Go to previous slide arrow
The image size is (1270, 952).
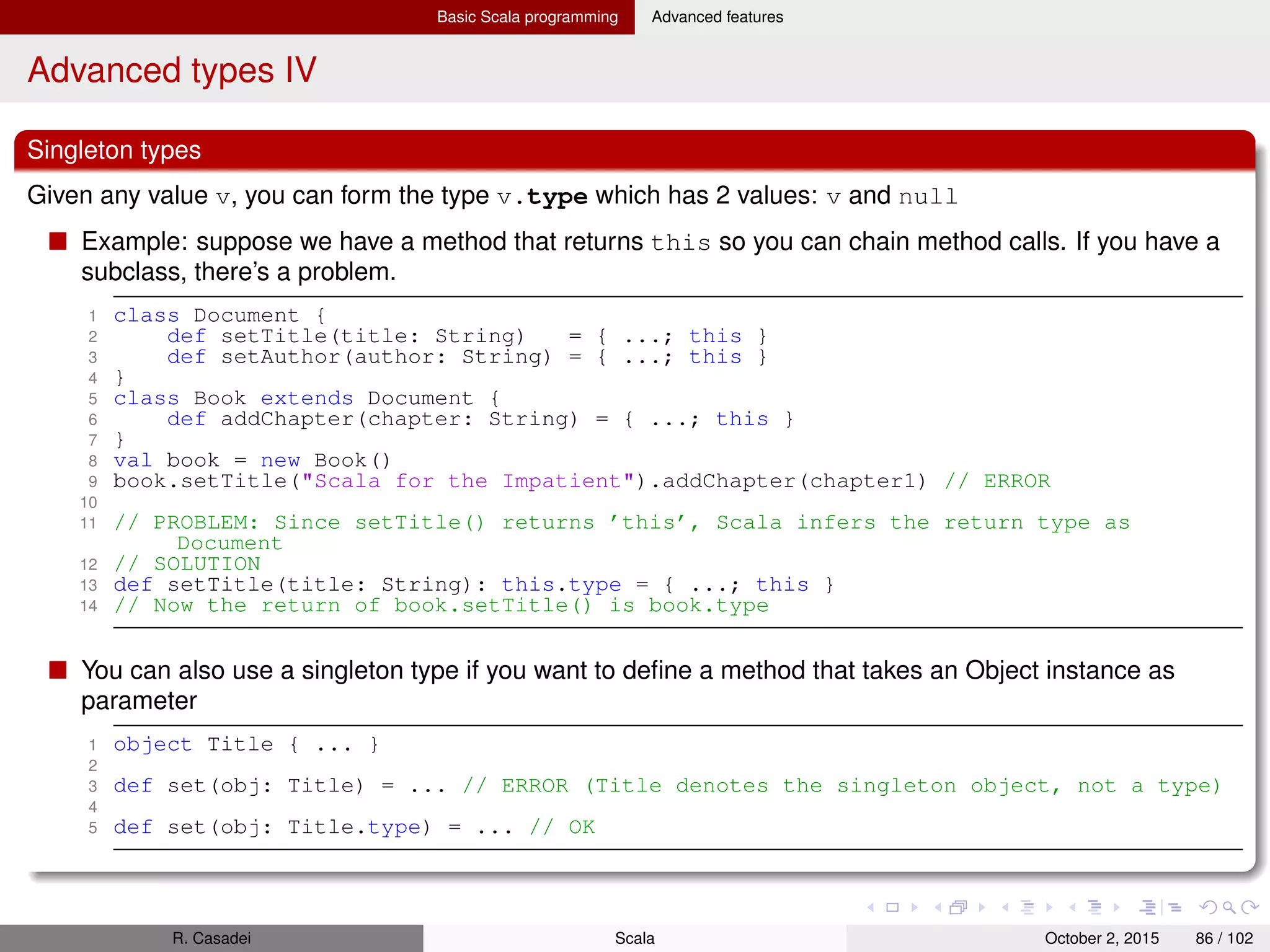(871, 907)
